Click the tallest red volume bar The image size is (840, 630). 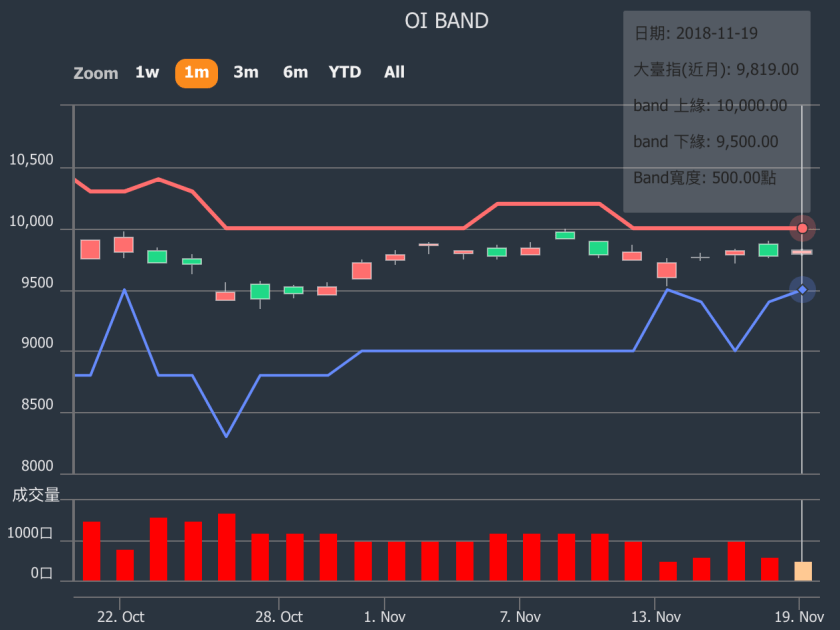[227, 547]
